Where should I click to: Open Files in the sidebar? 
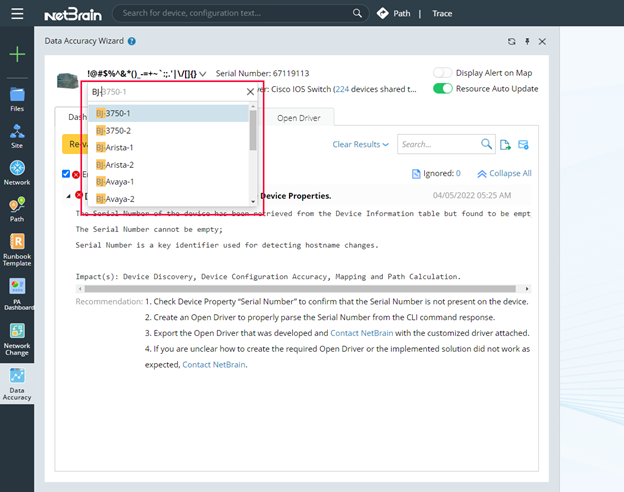coord(17,99)
